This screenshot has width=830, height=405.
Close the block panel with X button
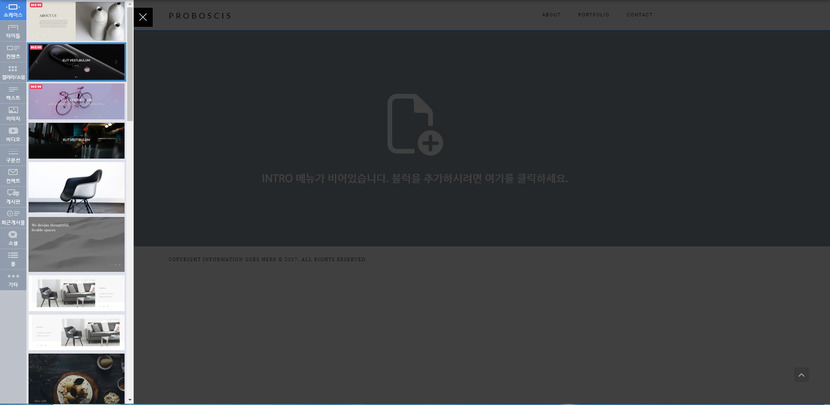143,17
